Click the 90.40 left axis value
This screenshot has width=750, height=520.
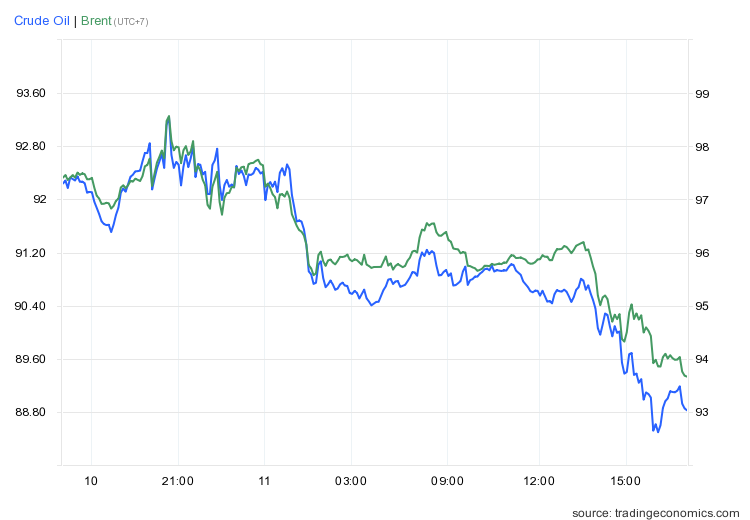pyautogui.click(x=30, y=306)
